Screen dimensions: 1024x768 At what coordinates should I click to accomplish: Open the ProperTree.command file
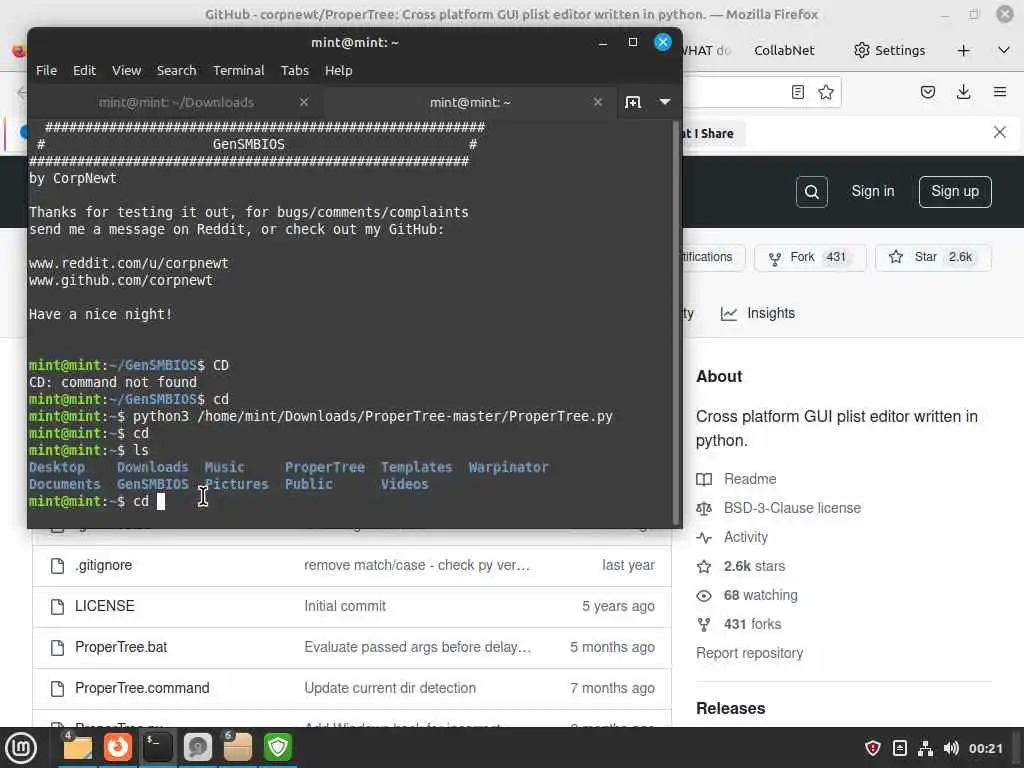(142, 688)
